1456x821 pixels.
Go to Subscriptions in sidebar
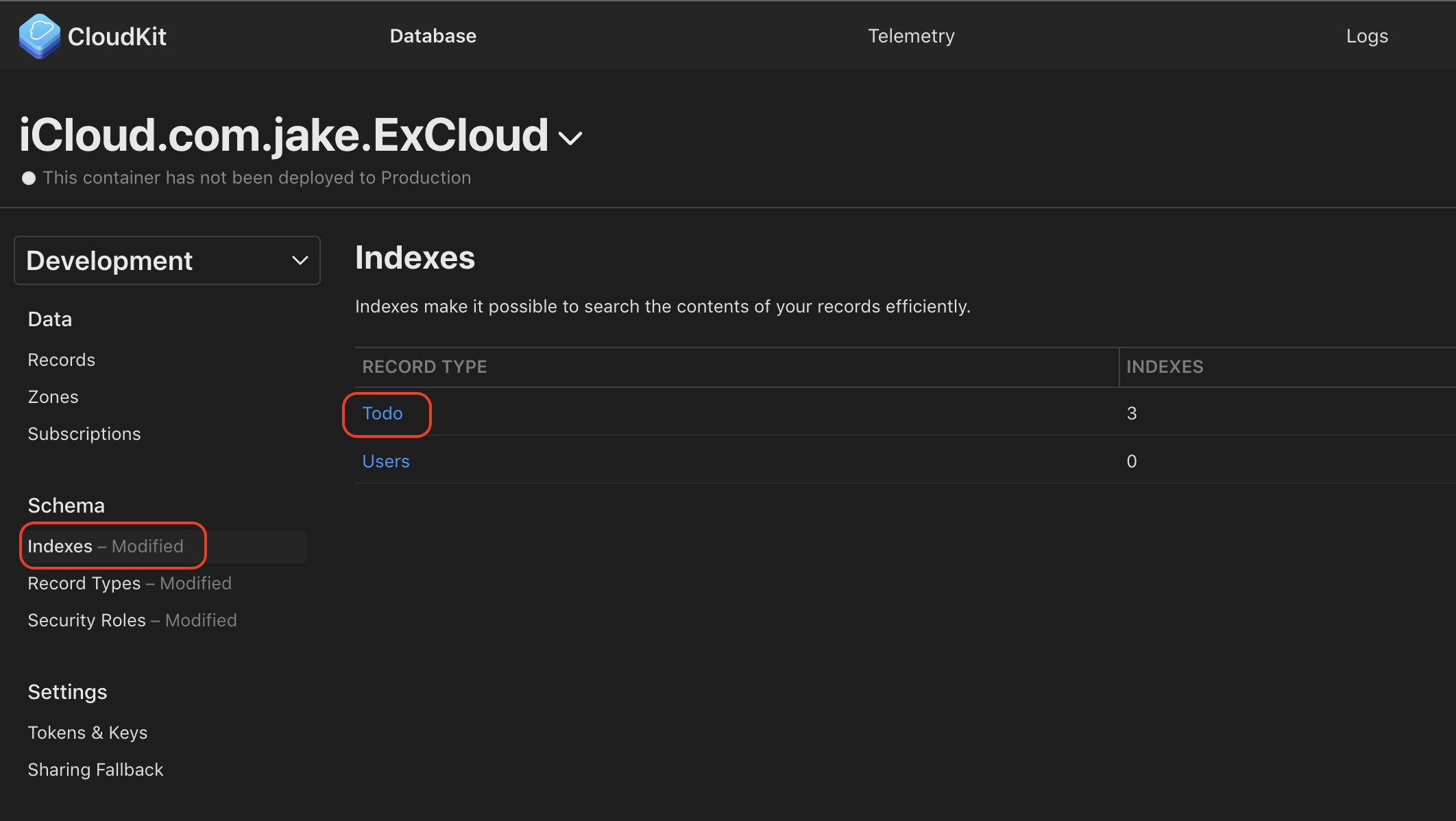click(84, 434)
